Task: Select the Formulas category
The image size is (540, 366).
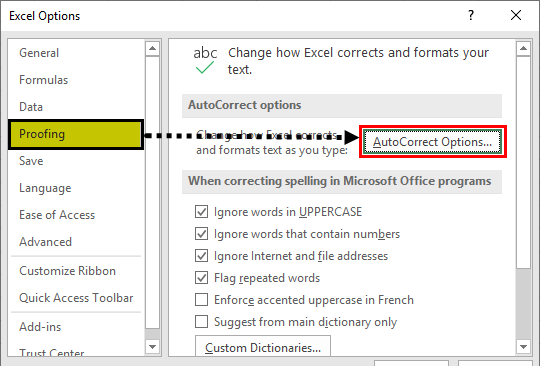Action: point(44,80)
